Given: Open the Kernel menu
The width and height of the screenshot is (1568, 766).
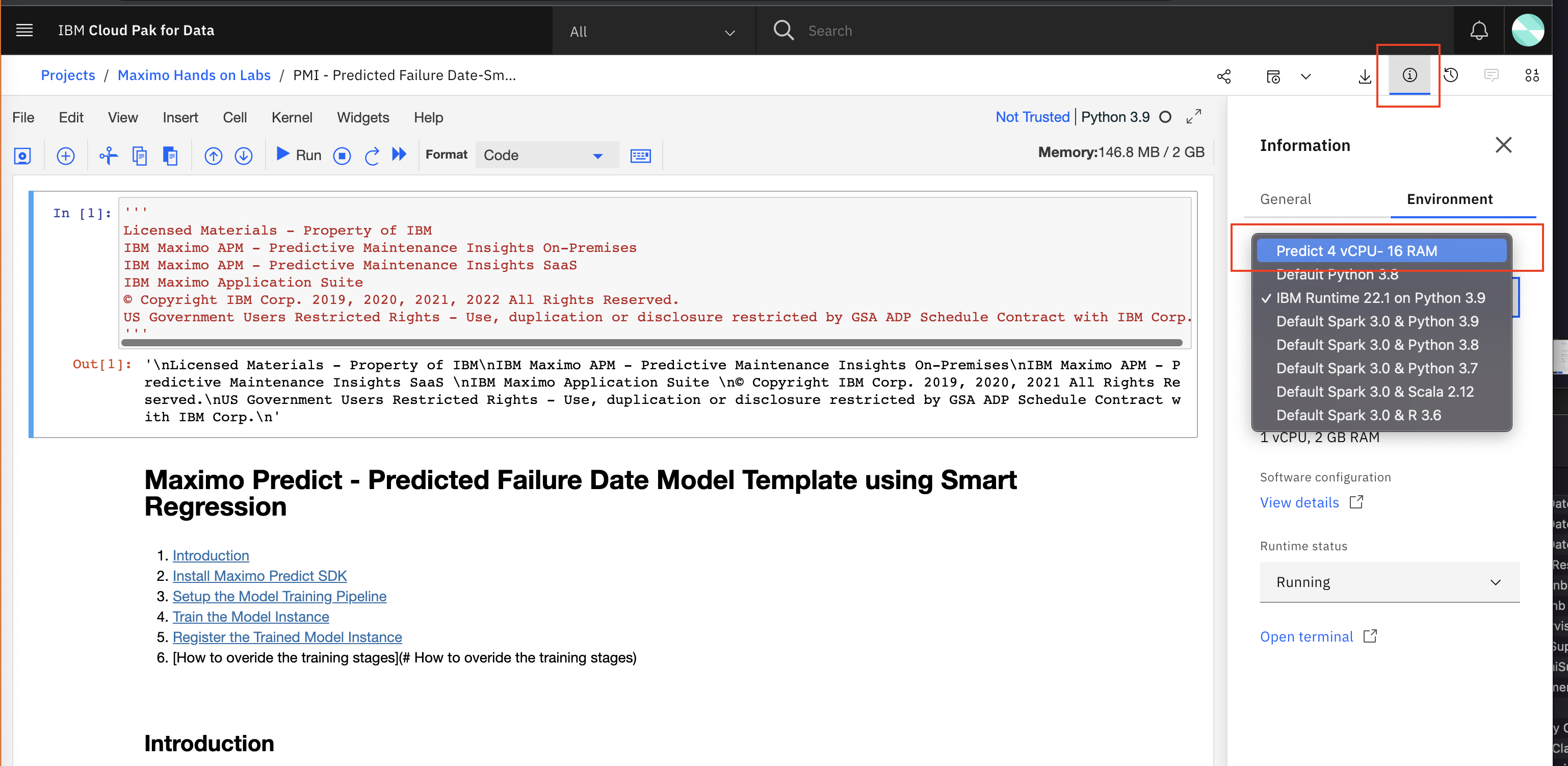Looking at the screenshot, I should 292,117.
